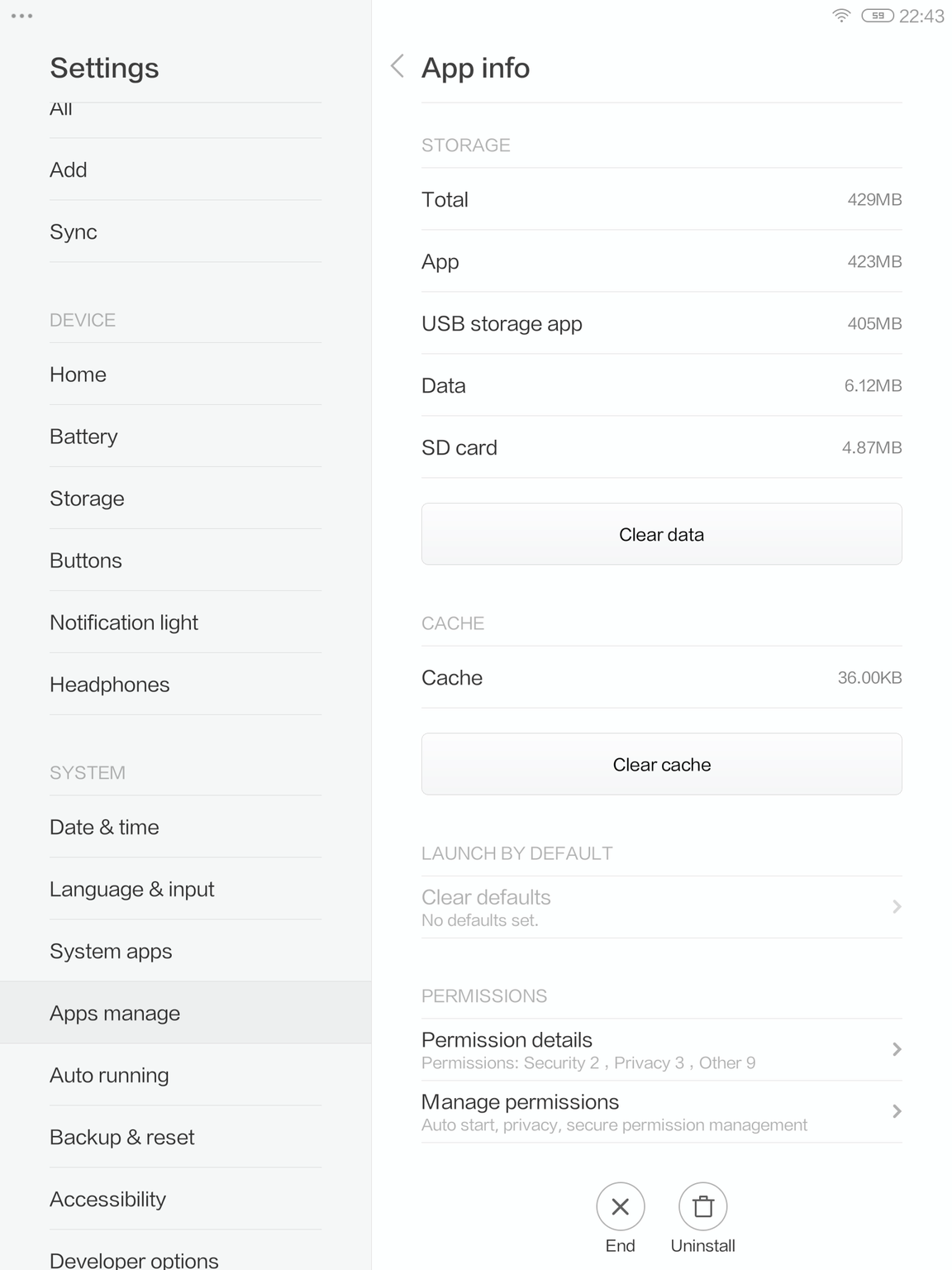
Task: Select Language & input
Action: pos(131,889)
